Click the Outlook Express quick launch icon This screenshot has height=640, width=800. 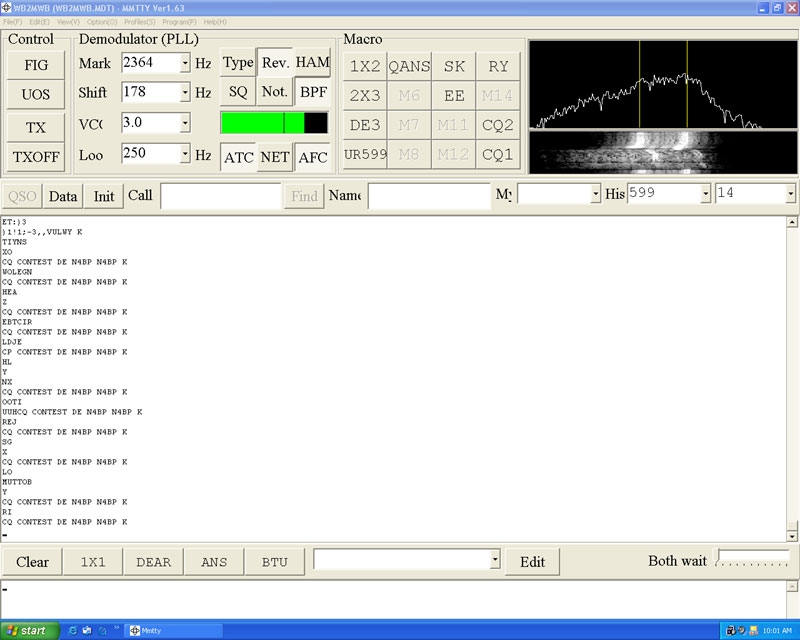coord(87,630)
